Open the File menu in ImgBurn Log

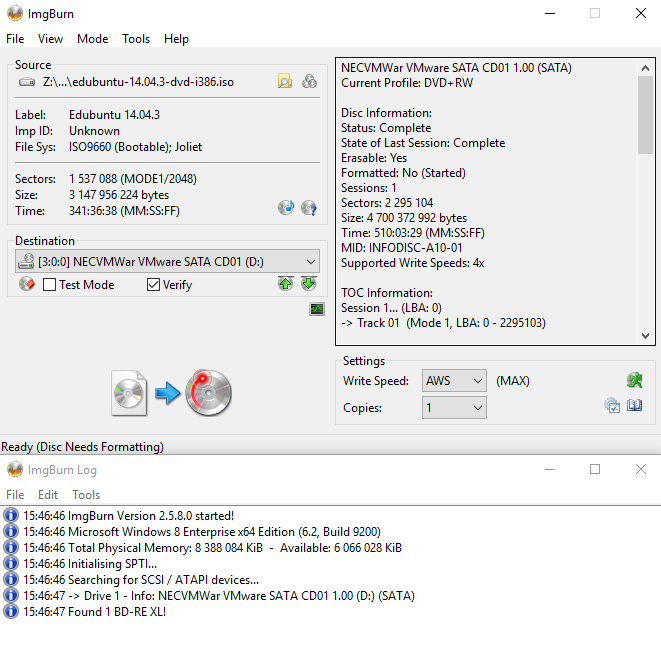[x=15, y=495]
